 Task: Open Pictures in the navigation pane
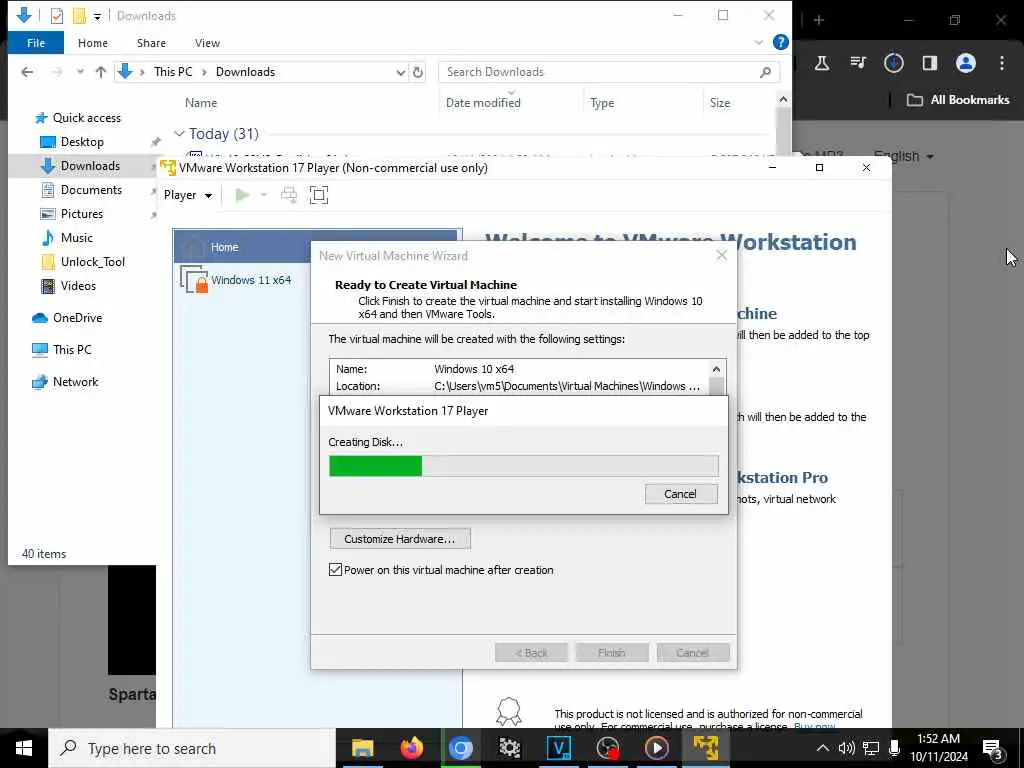pyautogui.click(x=82, y=214)
